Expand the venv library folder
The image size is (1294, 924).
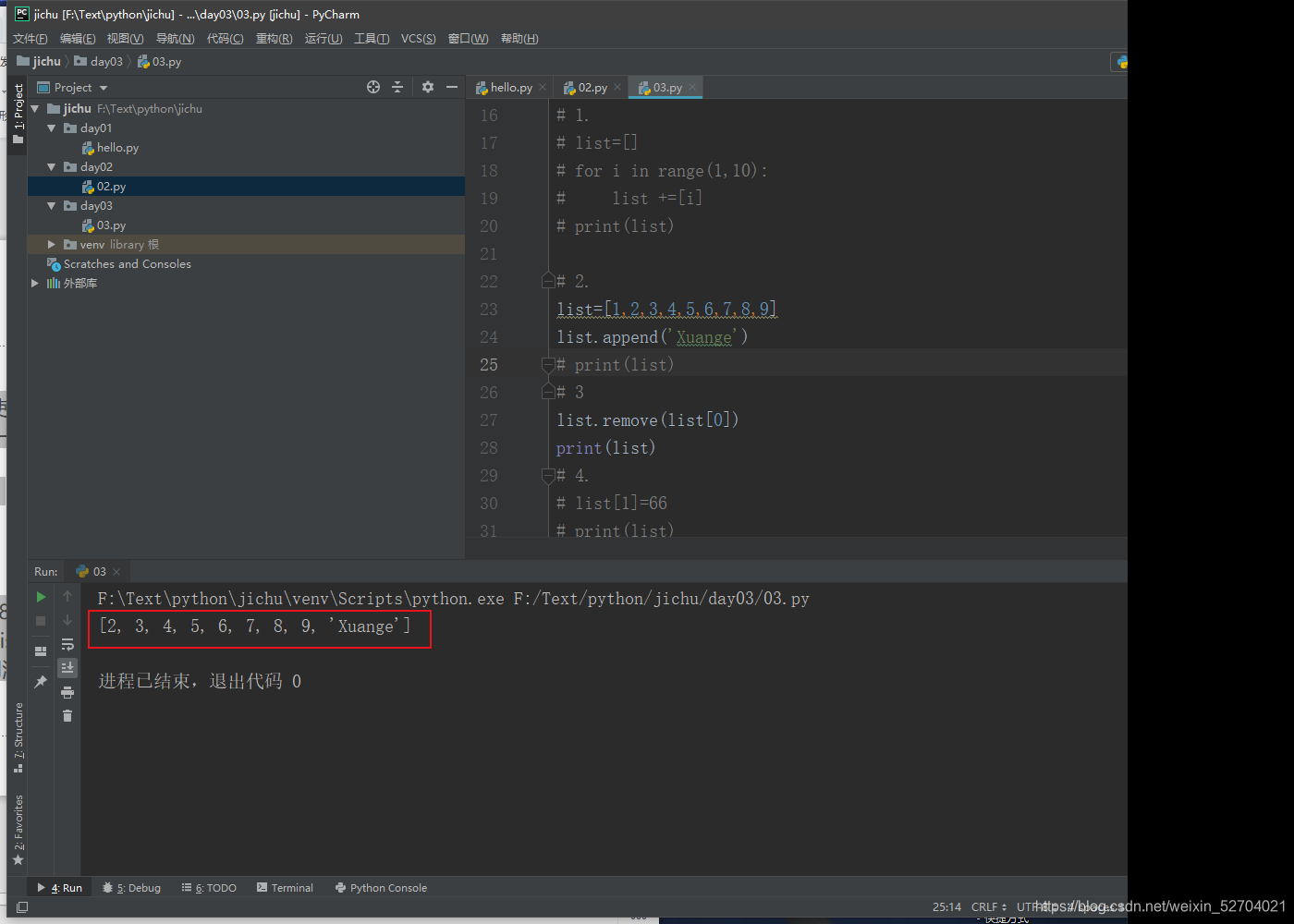coord(52,245)
